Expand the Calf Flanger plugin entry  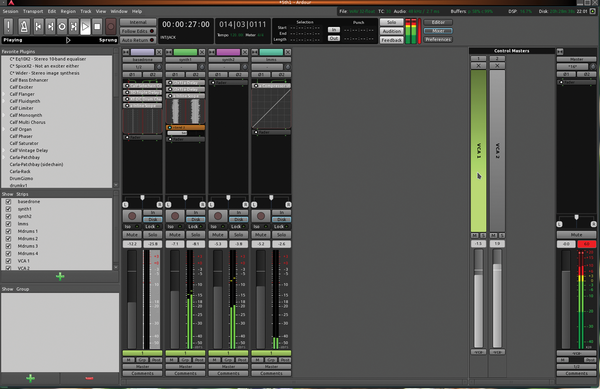pos(4,94)
